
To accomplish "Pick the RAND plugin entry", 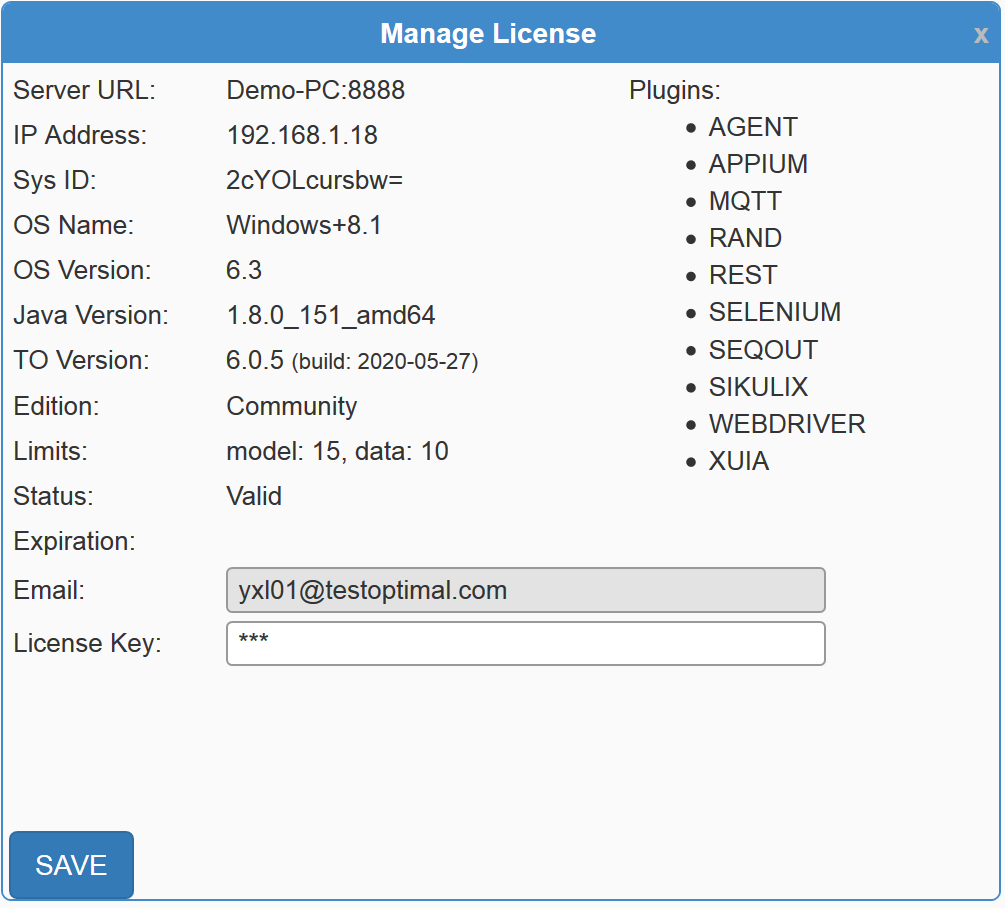I will coord(745,238).
